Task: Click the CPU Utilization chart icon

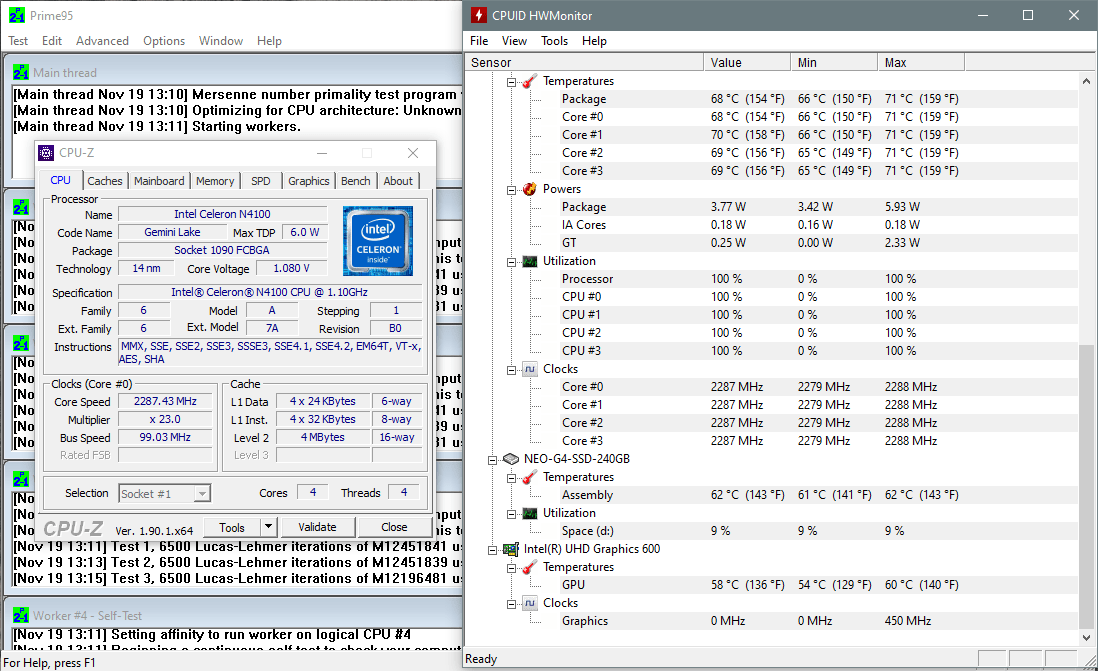Action: [530, 261]
